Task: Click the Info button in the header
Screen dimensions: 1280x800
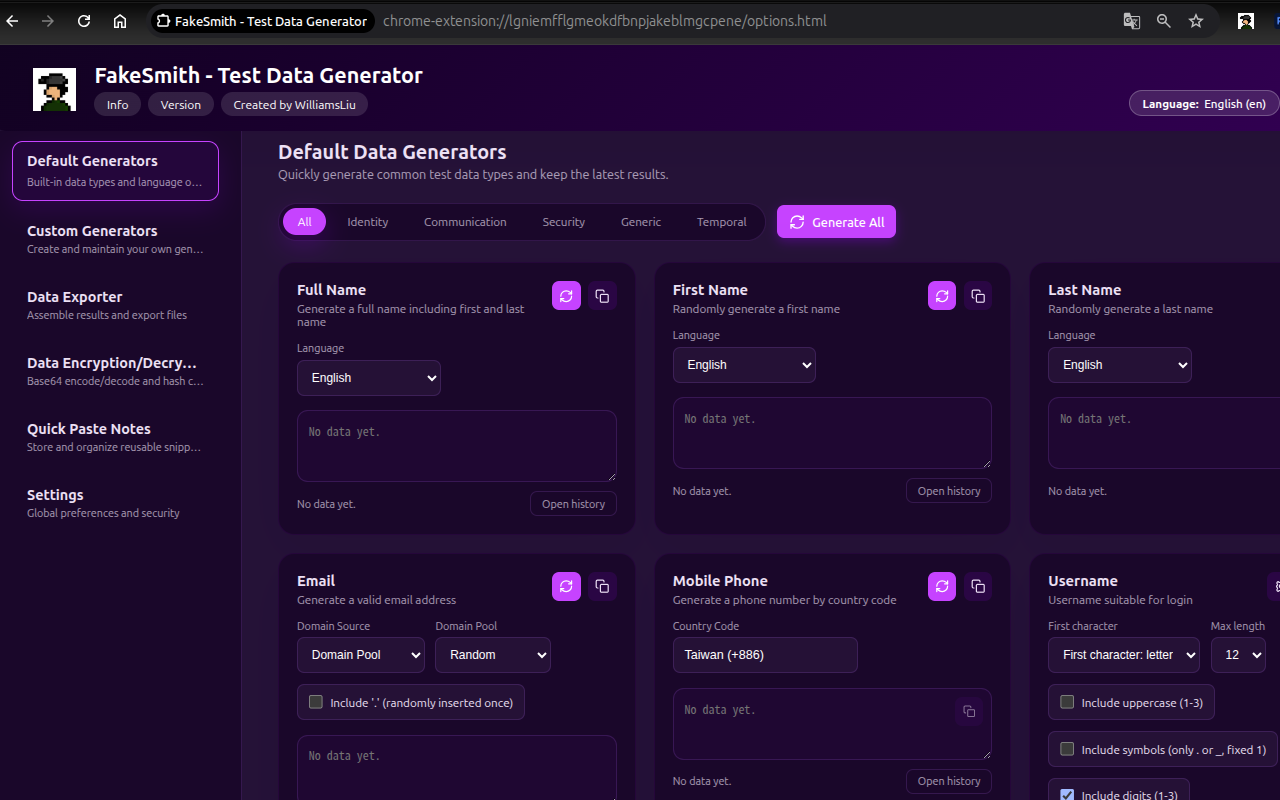Action: [x=118, y=104]
